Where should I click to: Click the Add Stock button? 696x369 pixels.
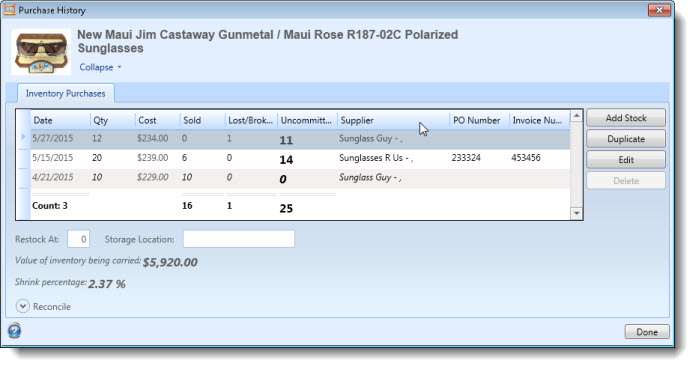[x=626, y=118]
